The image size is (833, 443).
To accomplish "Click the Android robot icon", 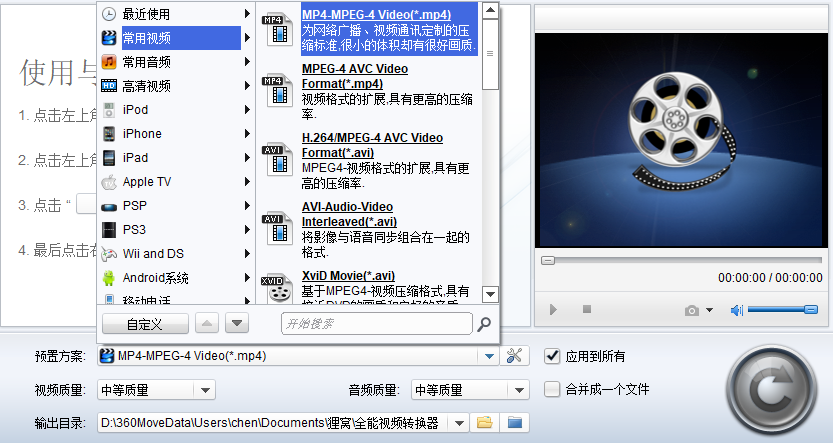I will point(109,278).
